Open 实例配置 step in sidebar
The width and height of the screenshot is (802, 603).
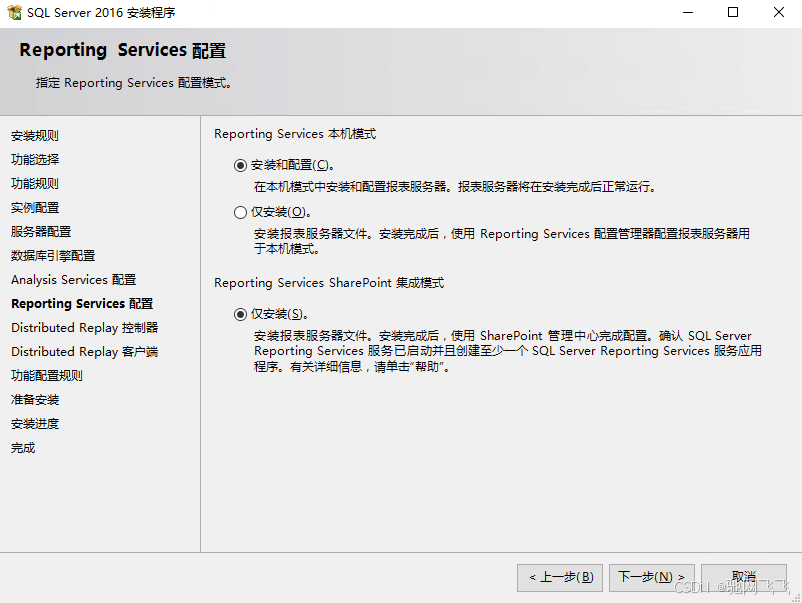pyautogui.click(x=35, y=208)
